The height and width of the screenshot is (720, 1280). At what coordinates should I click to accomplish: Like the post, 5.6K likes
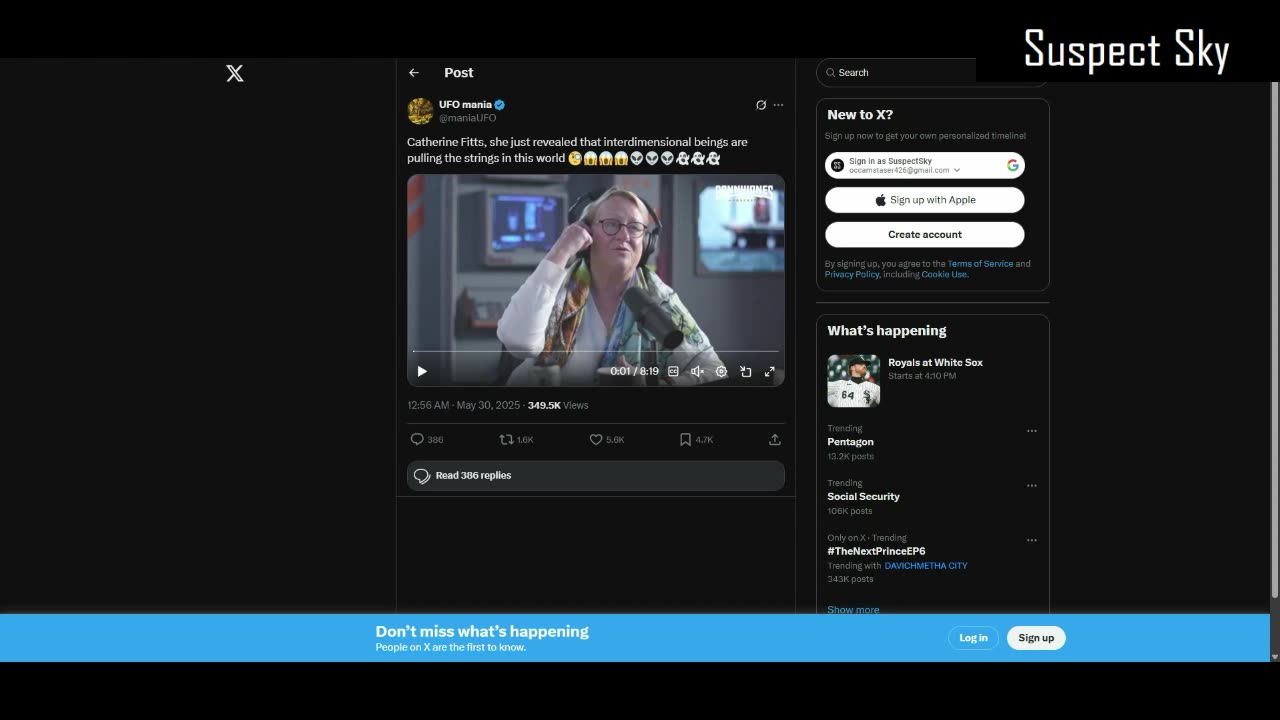tap(607, 439)
